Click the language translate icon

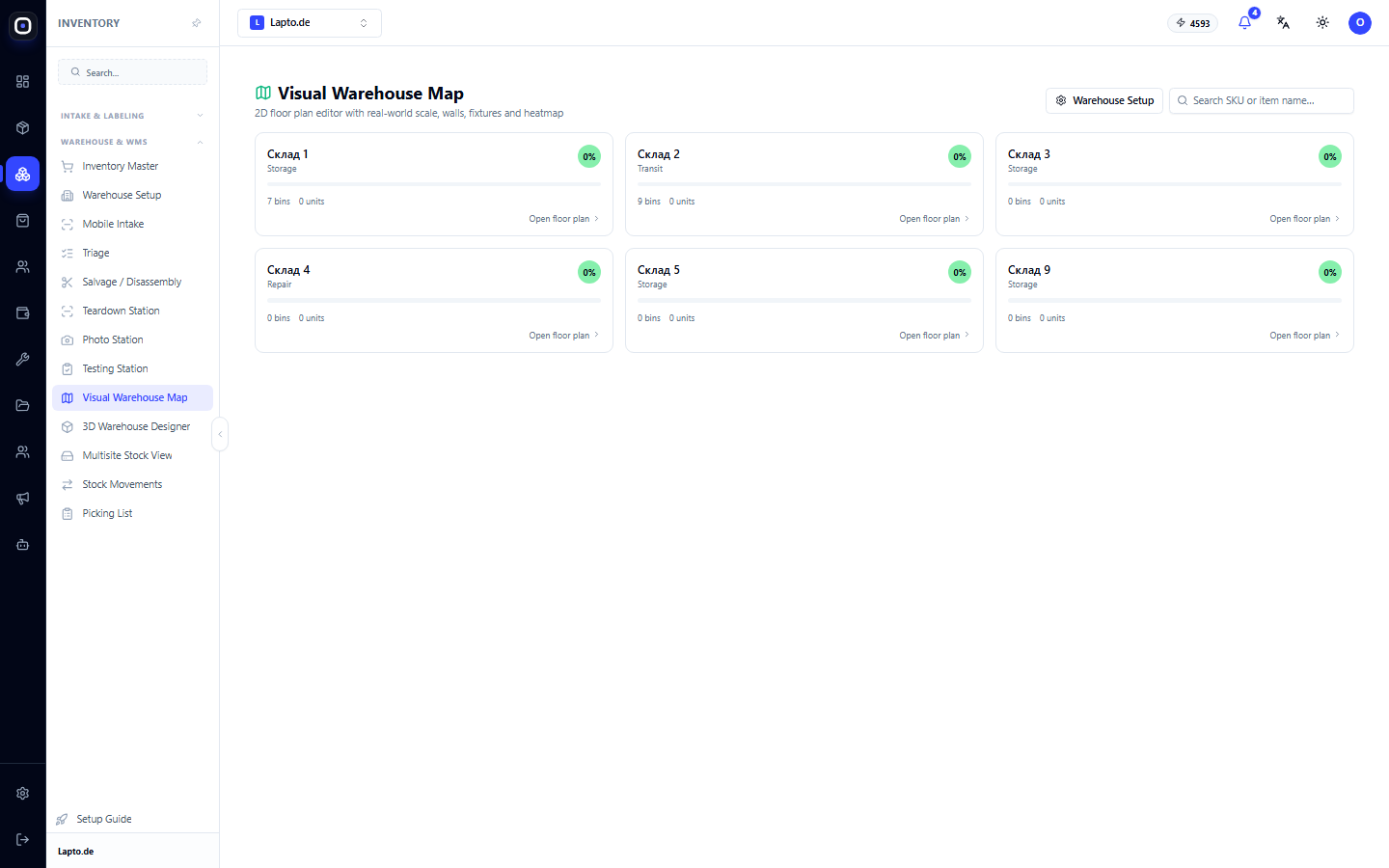(1283, 23)
